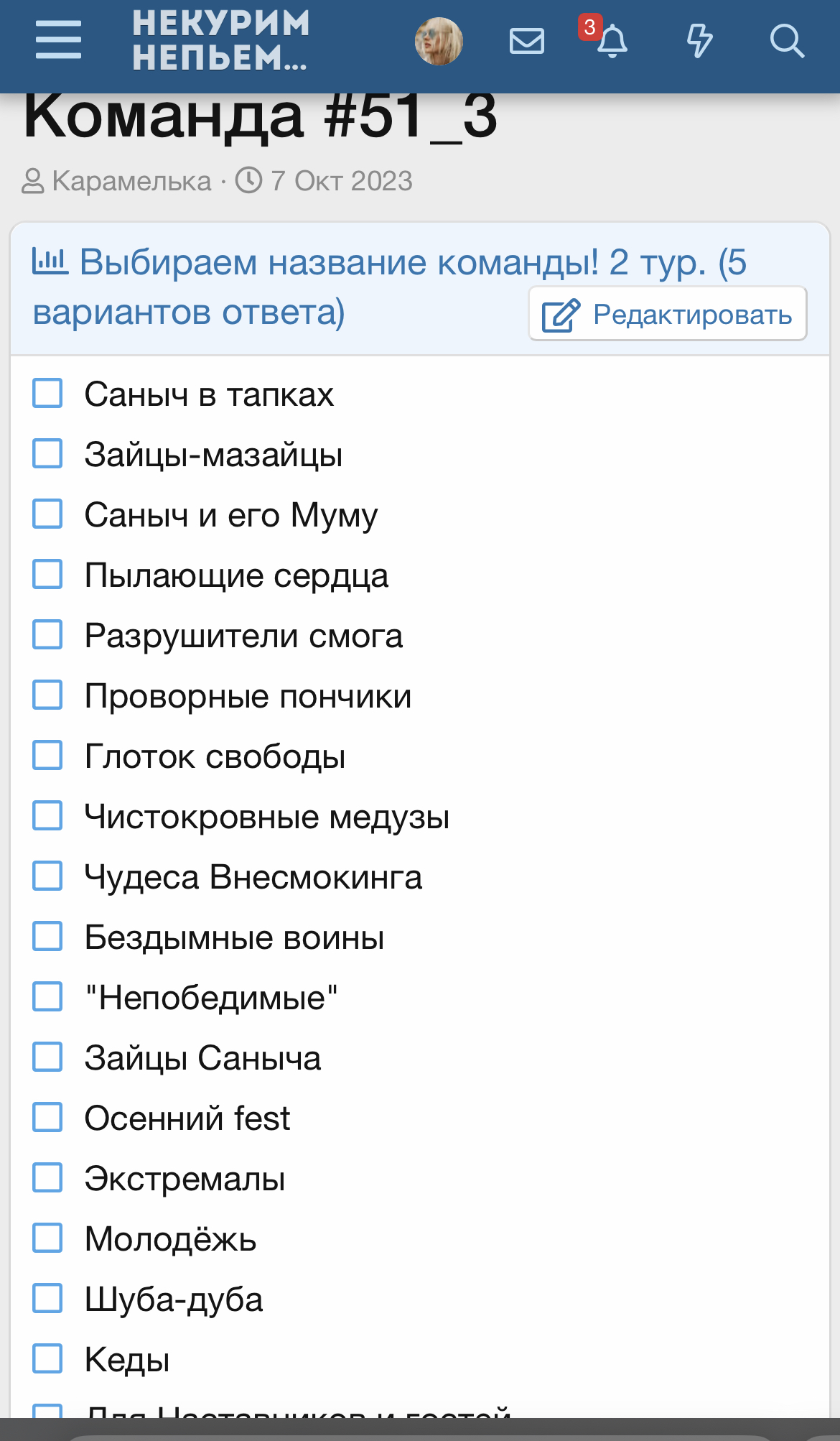This screenshot has height=1441, width=840.
Task: Check the Чистокровные медузы option
Action: pyautogui.click(x=48, y=816)
